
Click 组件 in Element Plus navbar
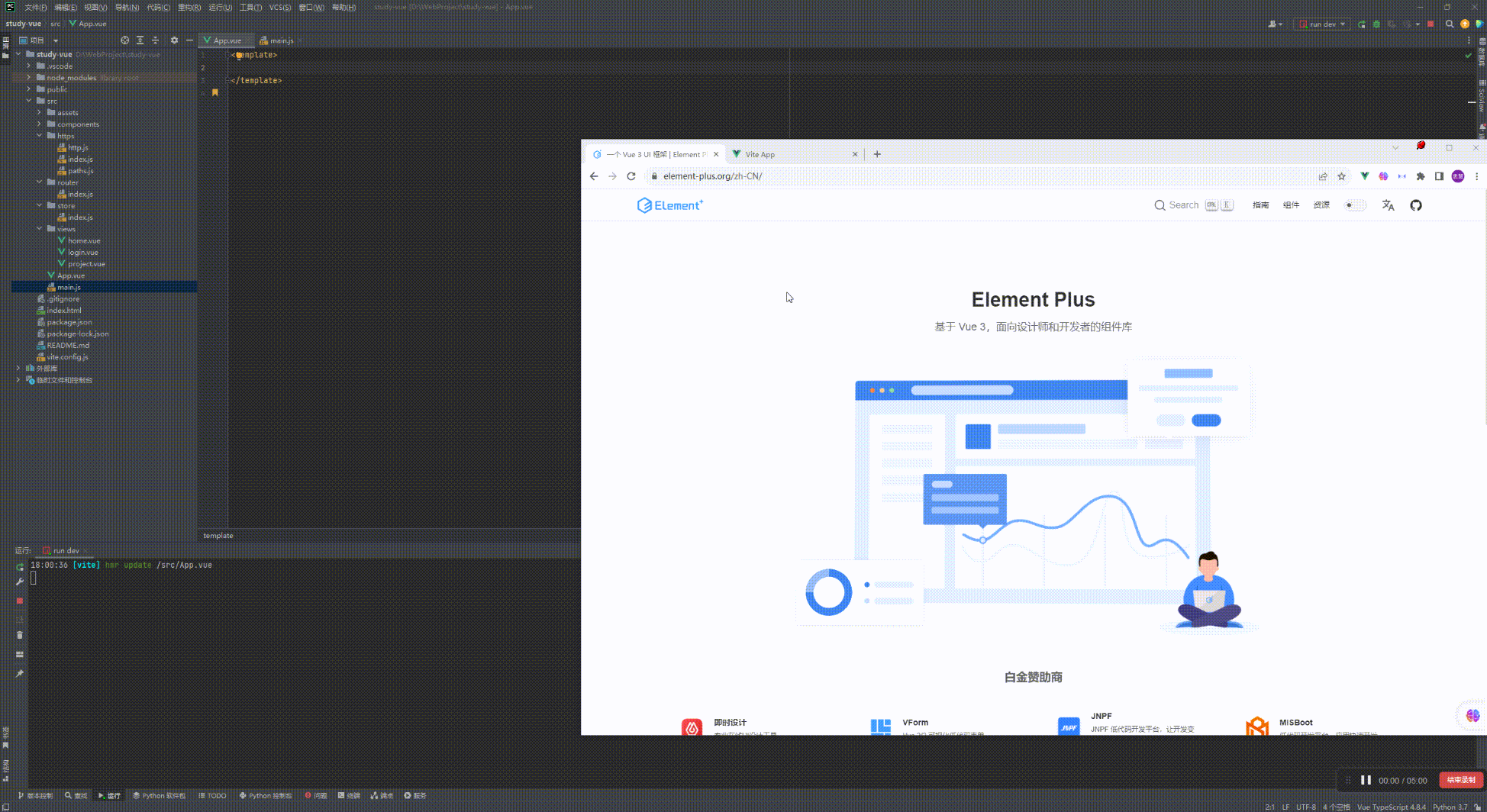click(1291, 205)
